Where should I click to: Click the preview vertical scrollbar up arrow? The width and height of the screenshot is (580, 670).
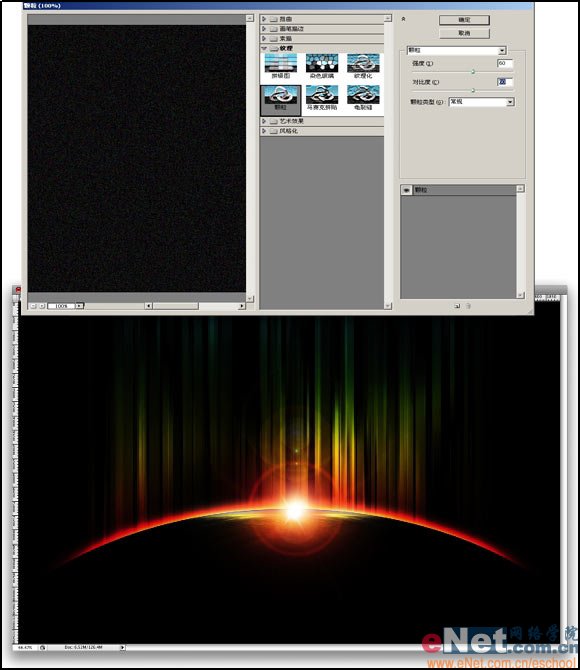tap(250, 18)
